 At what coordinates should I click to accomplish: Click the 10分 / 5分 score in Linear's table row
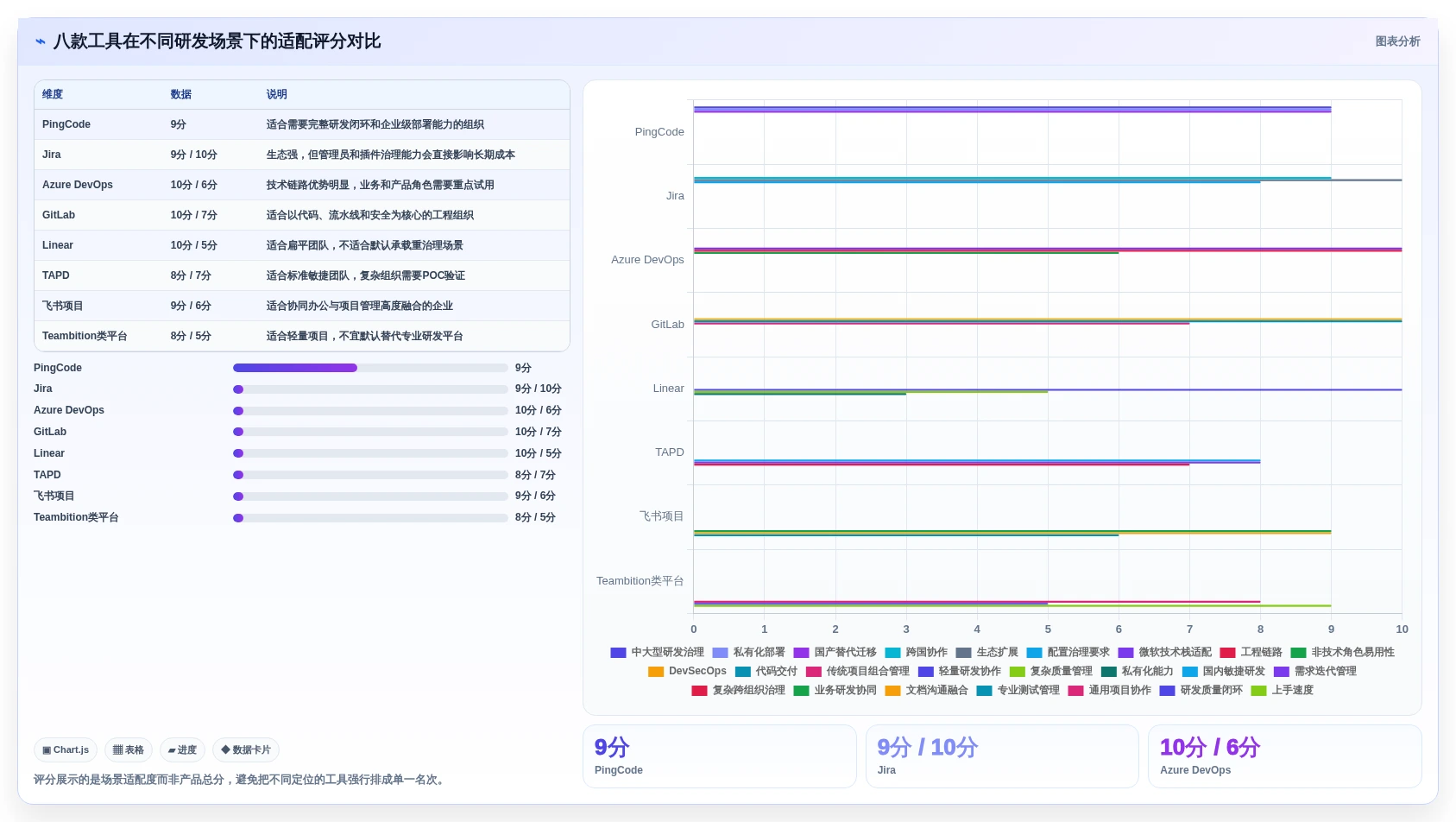coord(194,245)
